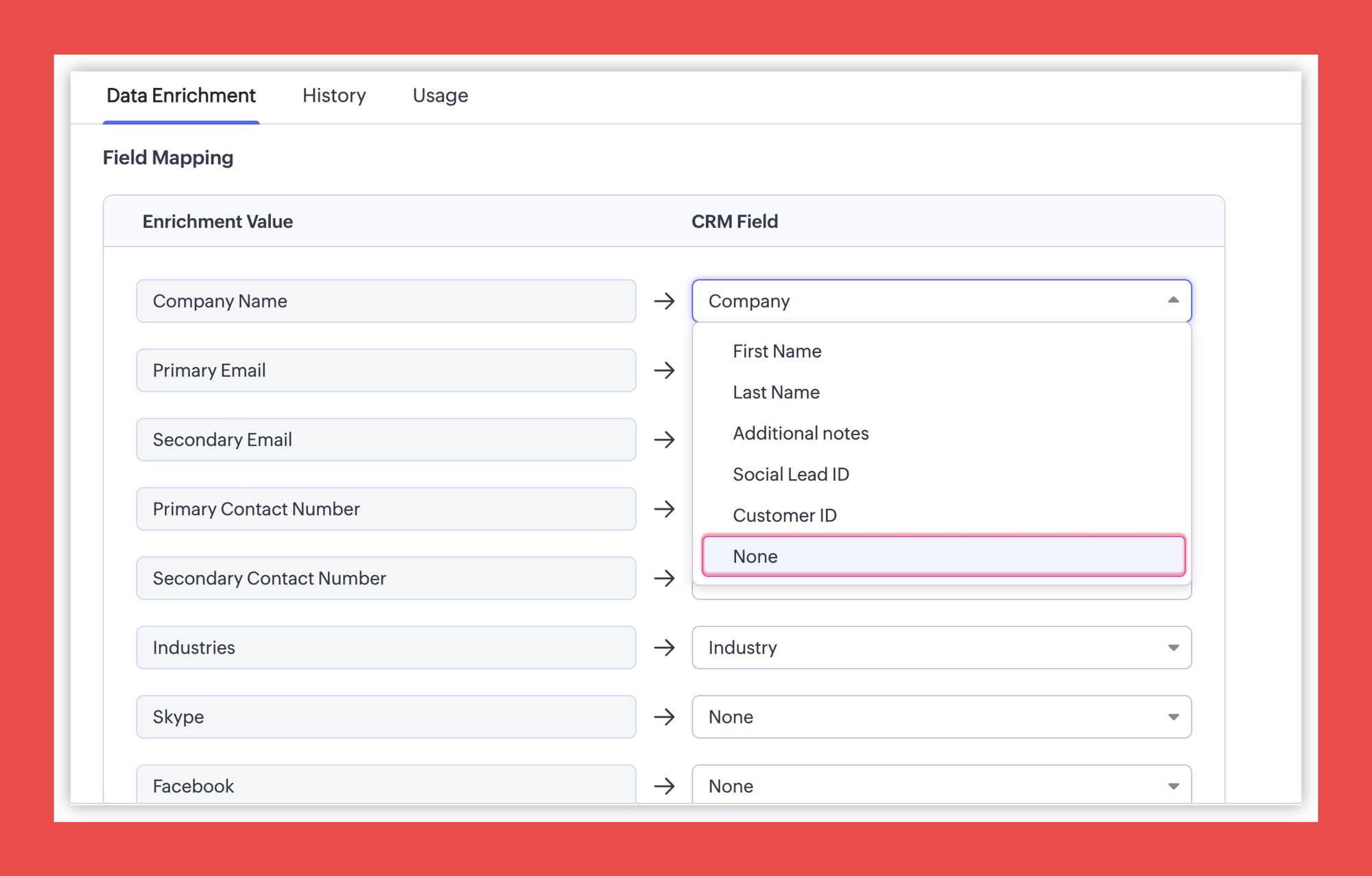Image resolution: width=1372 pixels, height=876 pixels.
Task: Switch to the History tab
Action: point(334,95)
